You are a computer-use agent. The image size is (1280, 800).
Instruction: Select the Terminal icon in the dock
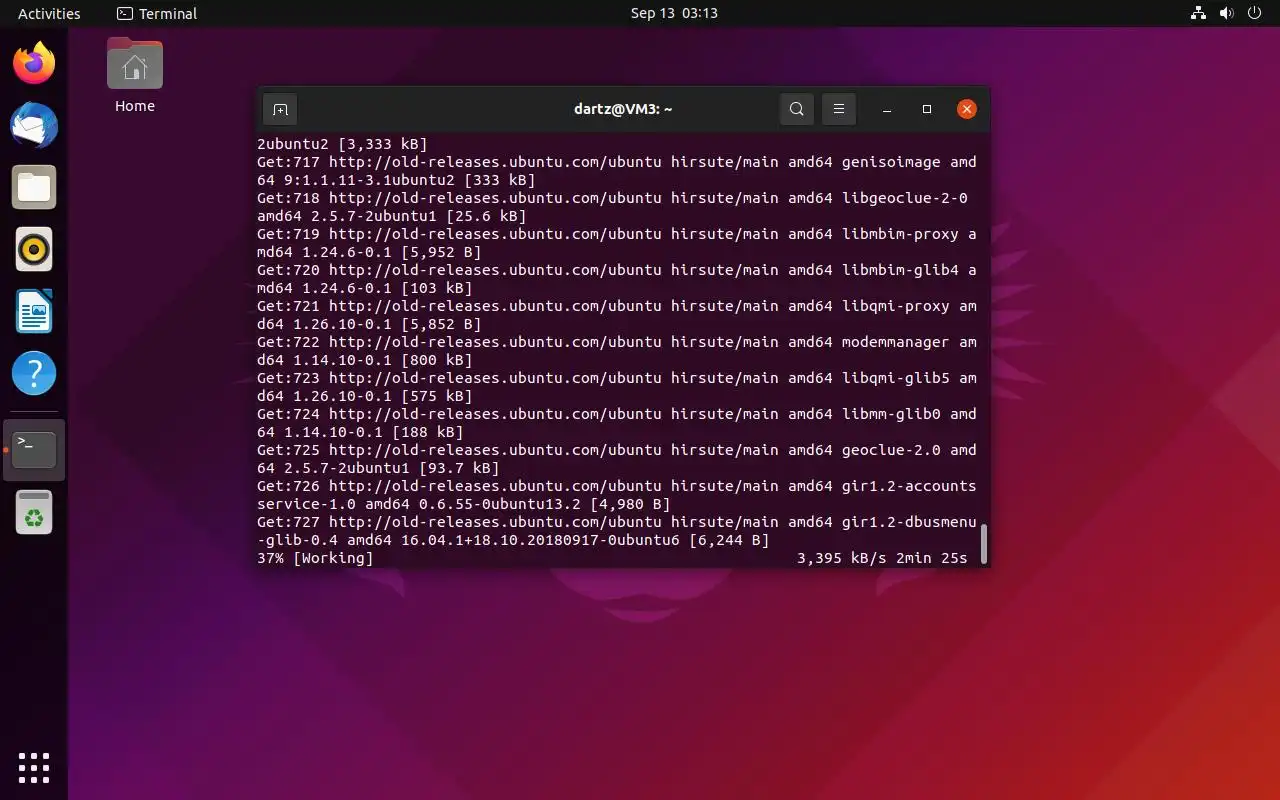click(34, 450)
